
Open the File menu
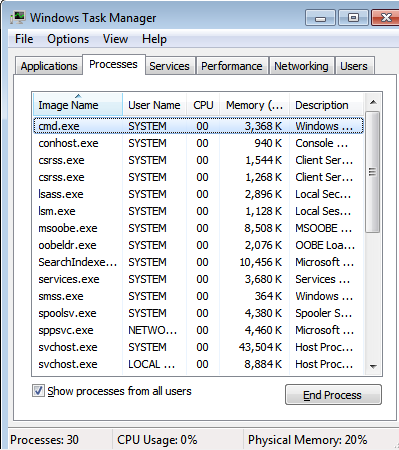[x=24, y=39]
